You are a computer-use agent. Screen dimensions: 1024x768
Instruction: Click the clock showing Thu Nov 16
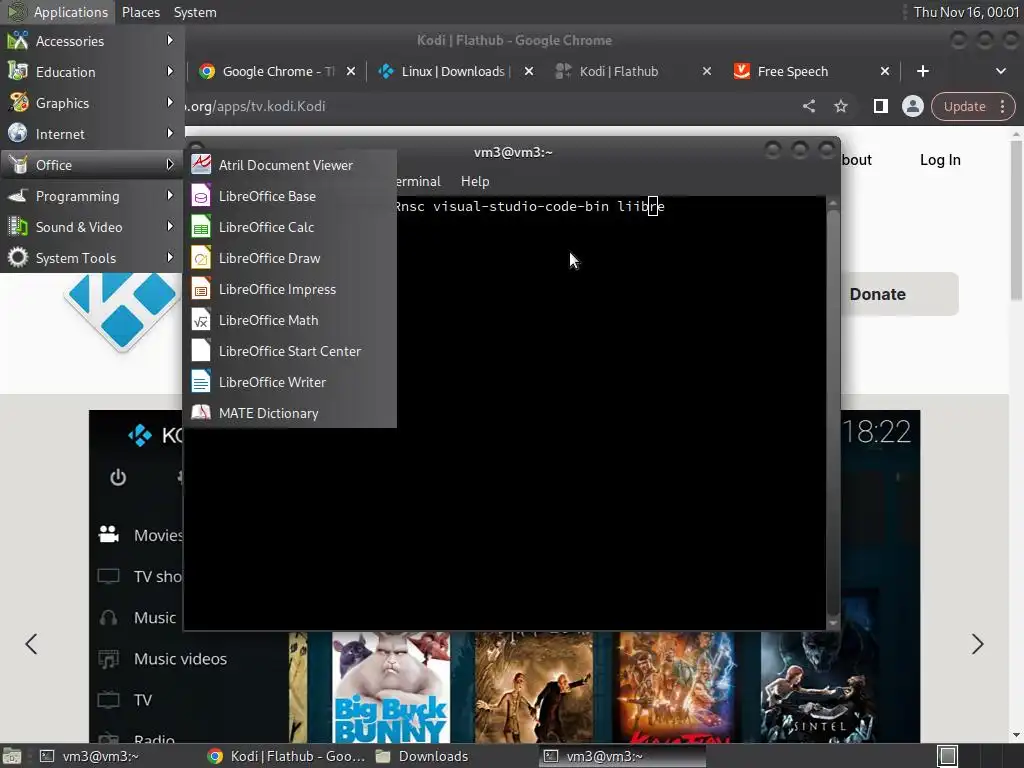[x=966, y=12]
